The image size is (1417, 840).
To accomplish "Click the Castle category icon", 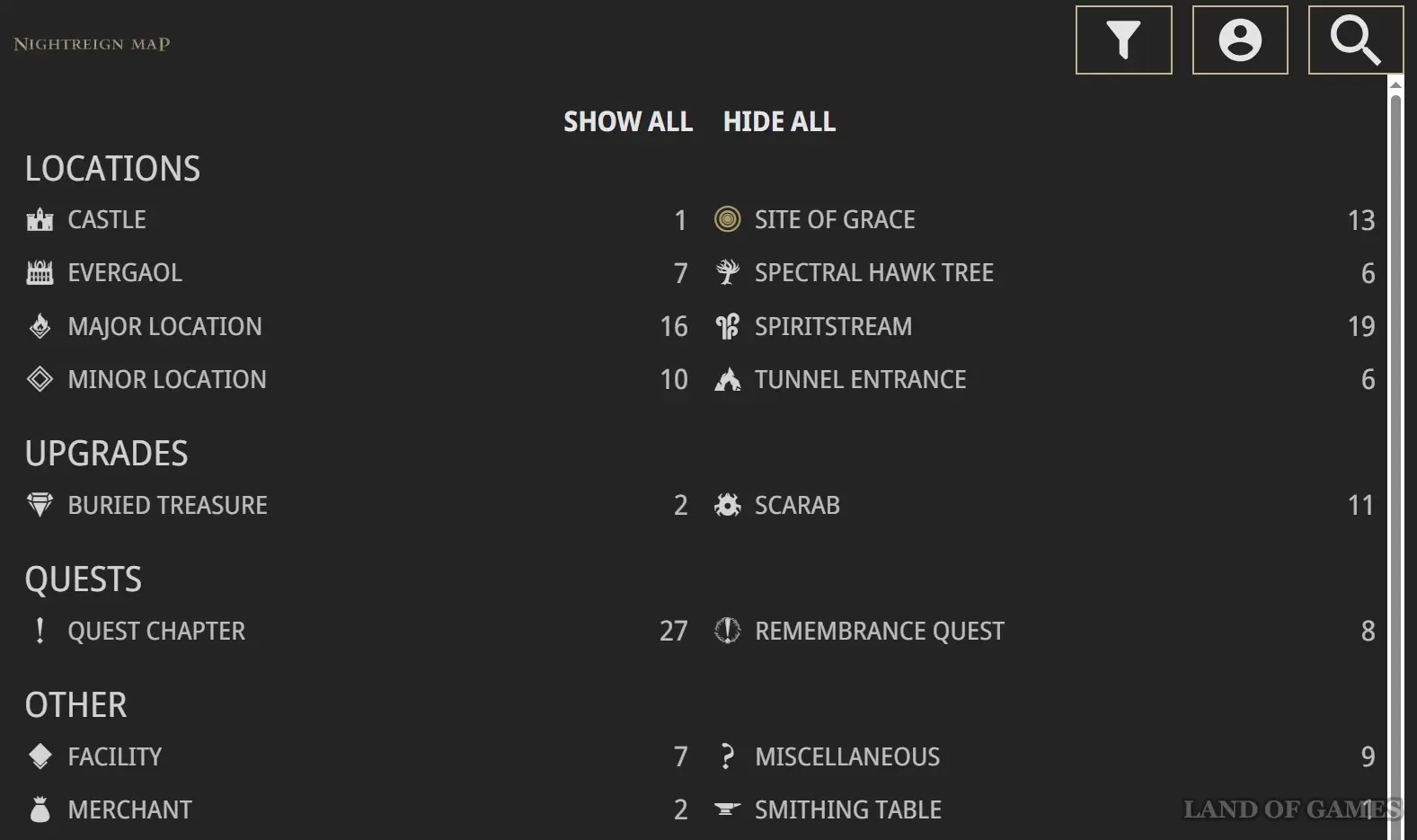I will click(40, 219).
